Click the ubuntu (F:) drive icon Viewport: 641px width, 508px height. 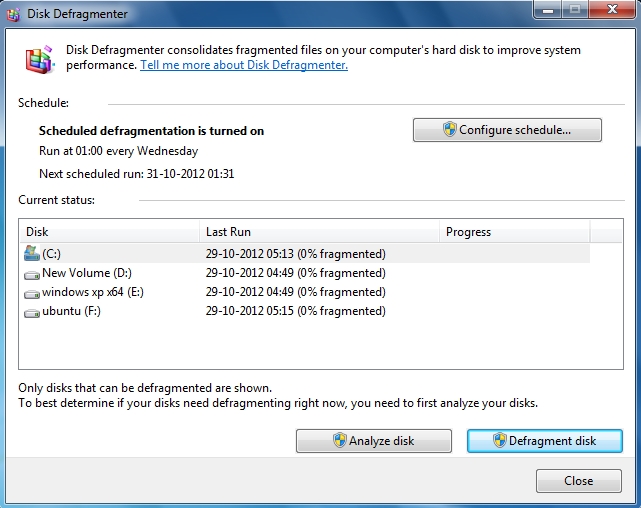pyautogui.click(x=31, y=311)
